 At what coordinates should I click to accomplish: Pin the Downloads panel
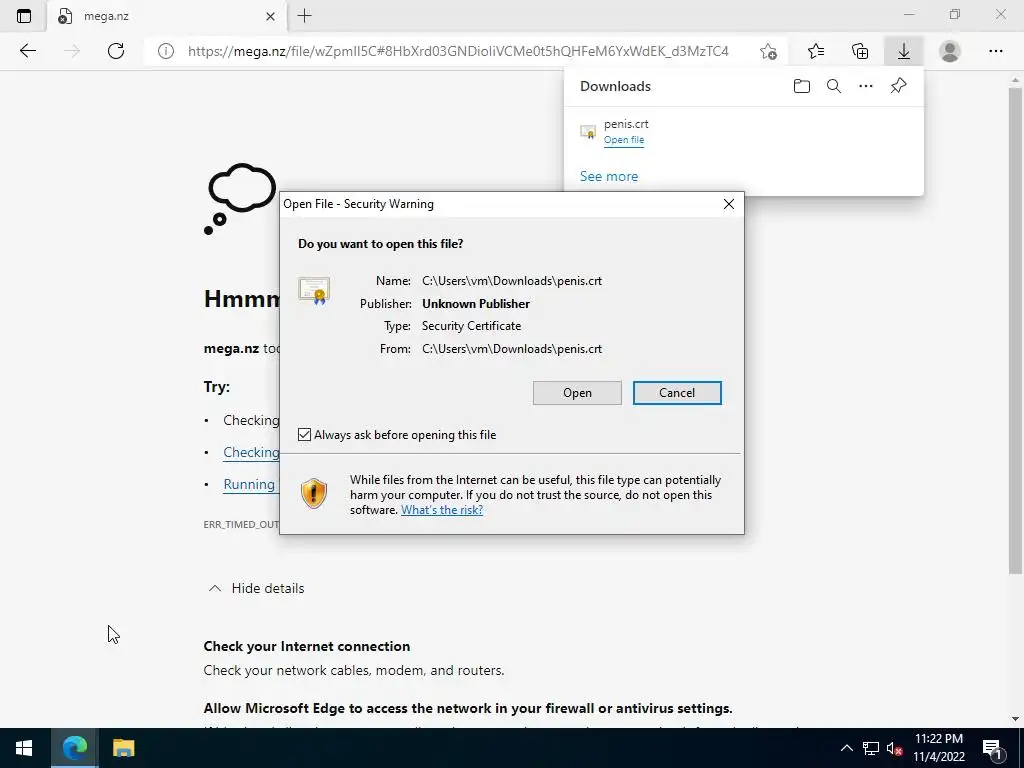pos(899,86)
